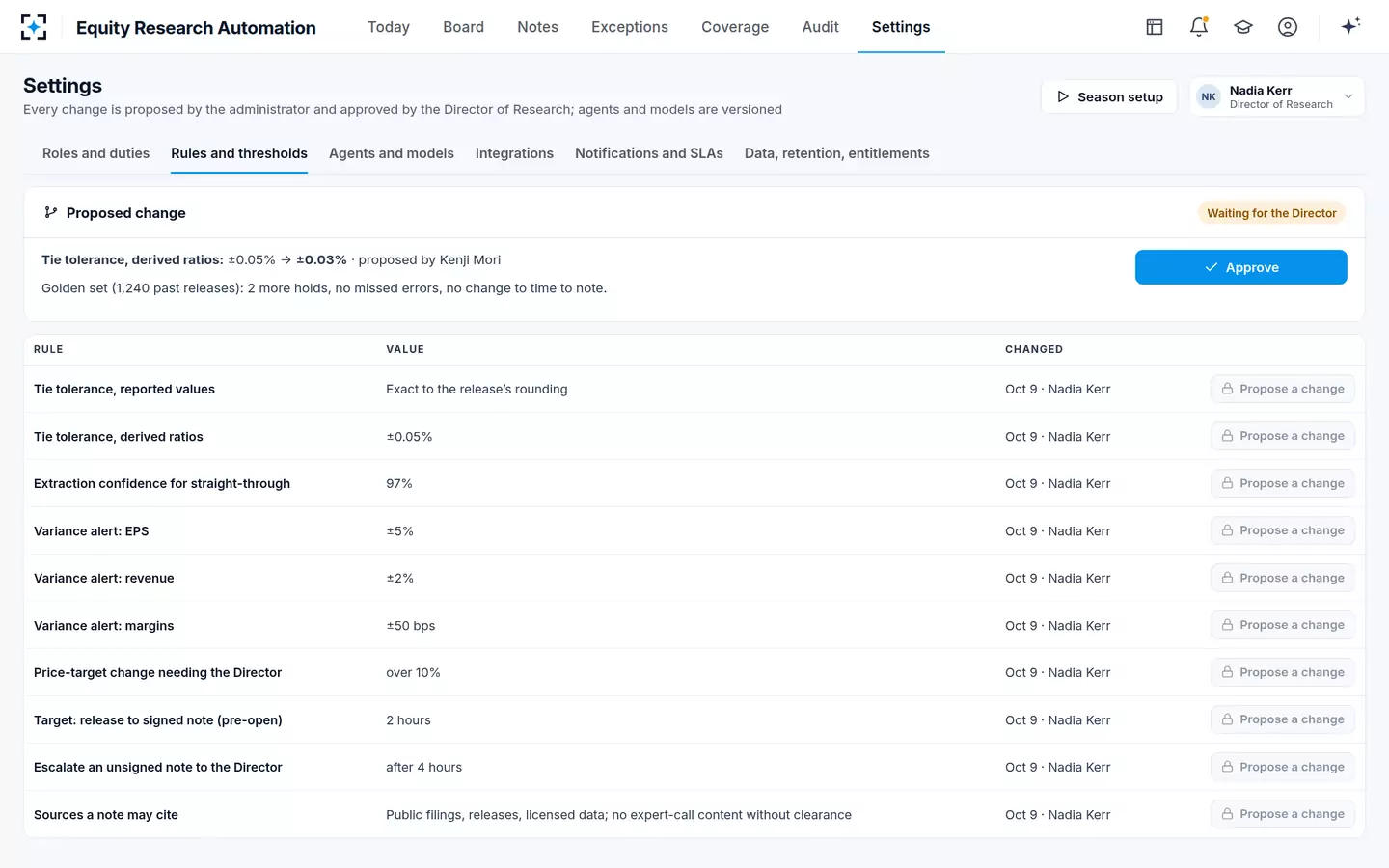Screen dimensions: 1389x868
Task: Launch the sparkle AI assistant icon
Action: pyautogui.click(x=1350, y=26)
